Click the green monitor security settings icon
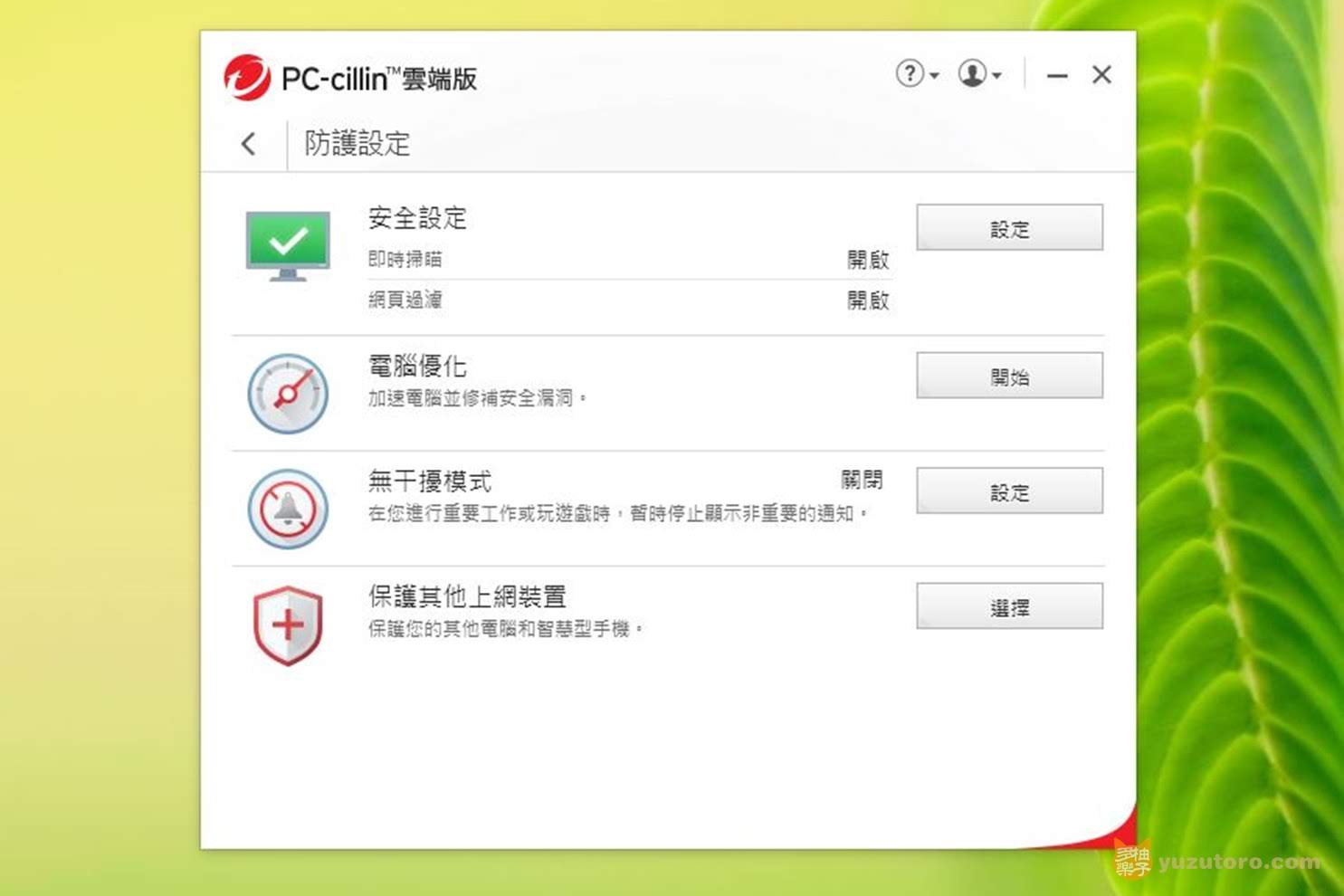 tap(288, 245)
